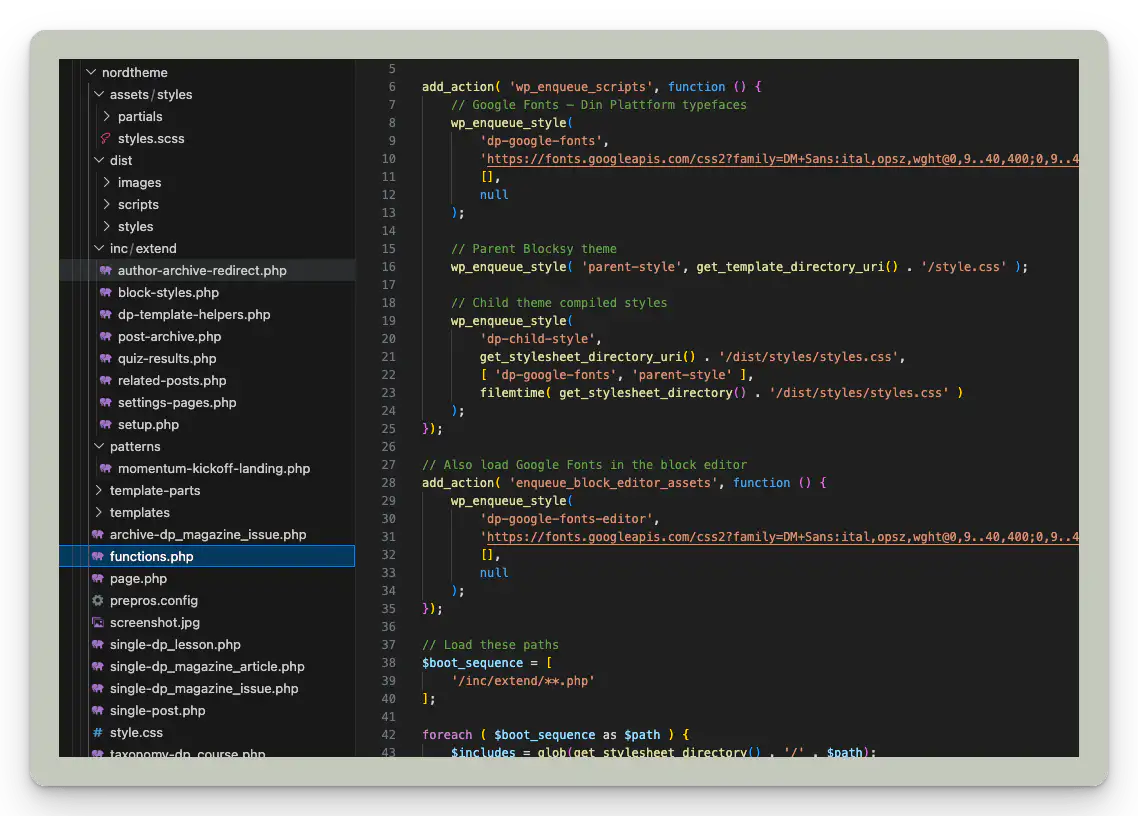Click the PHP icon beside setup.php
The image size is (1138, 816).
click(106, 425)
